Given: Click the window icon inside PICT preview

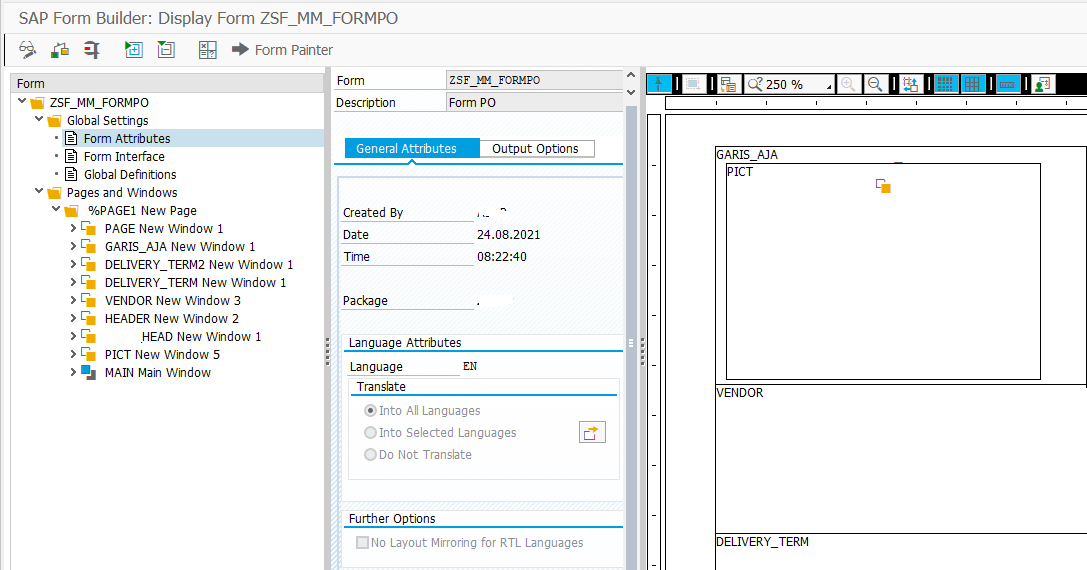Looking at the screenshot, I should pos(883,186).
